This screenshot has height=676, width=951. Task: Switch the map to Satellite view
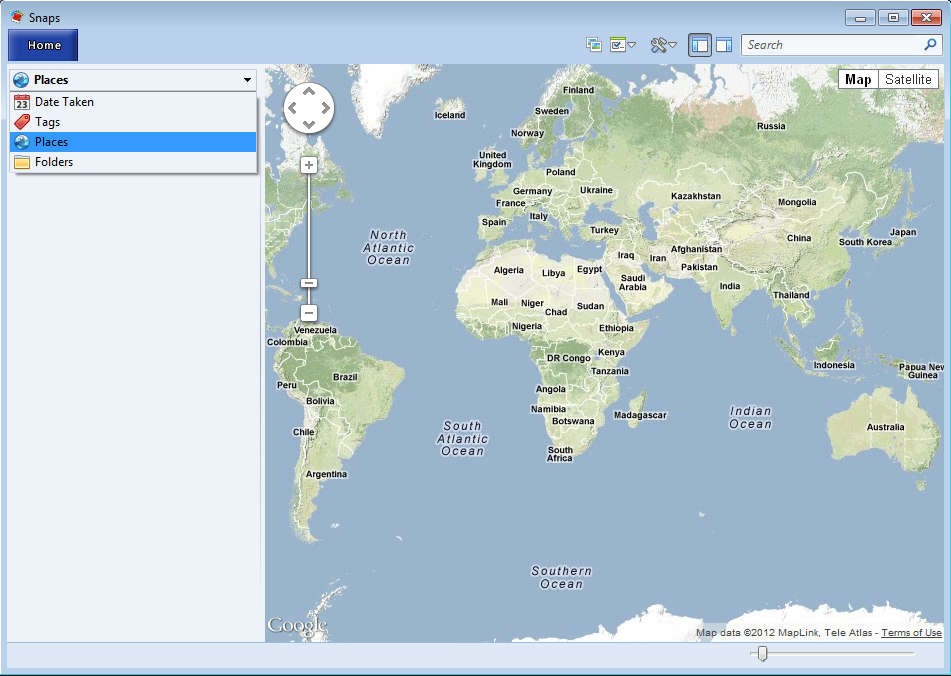(908, 80)
